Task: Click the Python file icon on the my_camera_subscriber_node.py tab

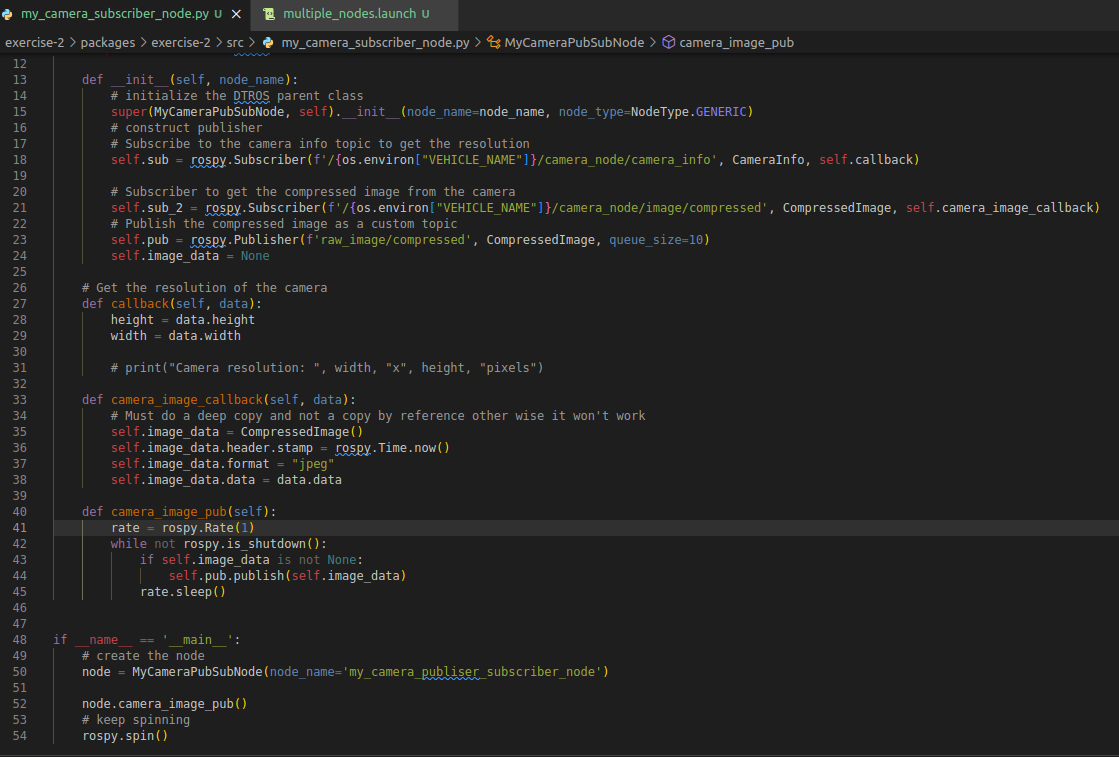Action: coord(7,14)
